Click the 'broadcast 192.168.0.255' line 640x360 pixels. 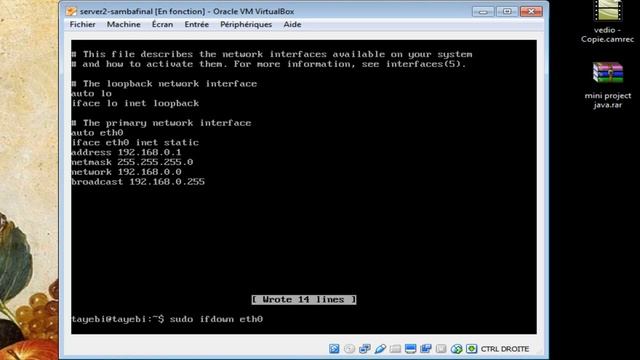pos(138,182)
